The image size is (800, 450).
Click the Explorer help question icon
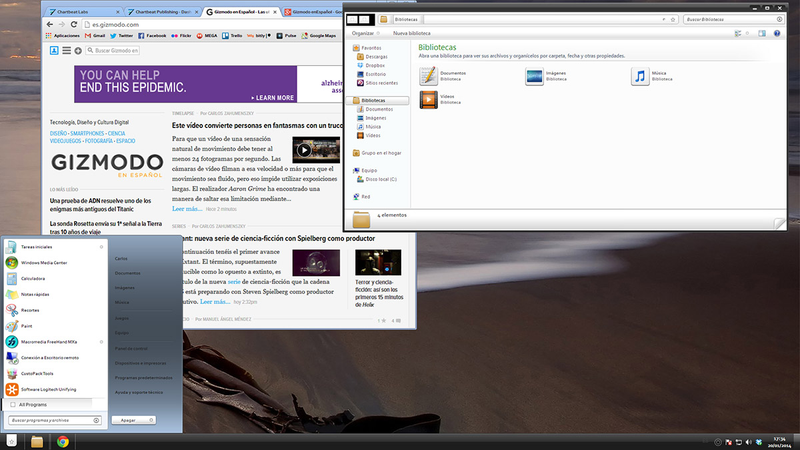pyautogui.click(x=777, y=33)
